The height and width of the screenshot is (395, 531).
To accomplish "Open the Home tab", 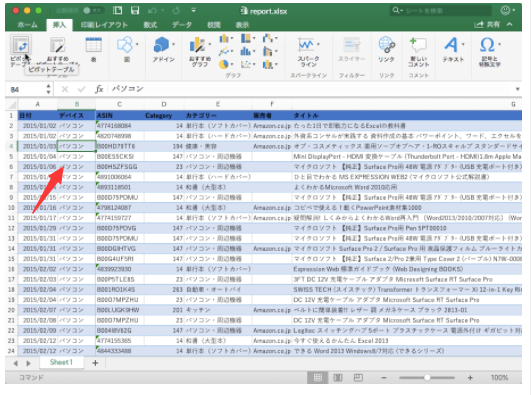I will [27, 25].
